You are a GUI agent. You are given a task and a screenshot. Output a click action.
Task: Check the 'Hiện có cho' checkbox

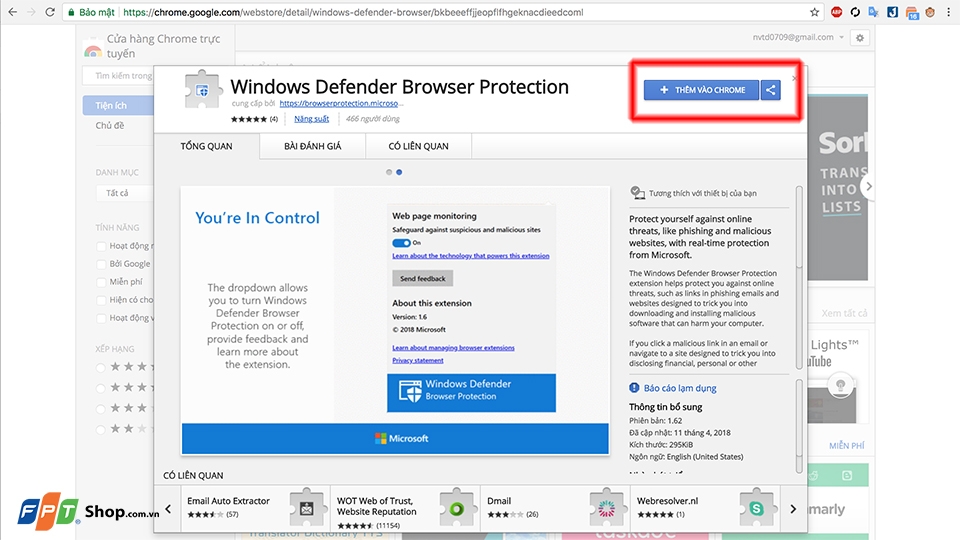coord(101,300)
